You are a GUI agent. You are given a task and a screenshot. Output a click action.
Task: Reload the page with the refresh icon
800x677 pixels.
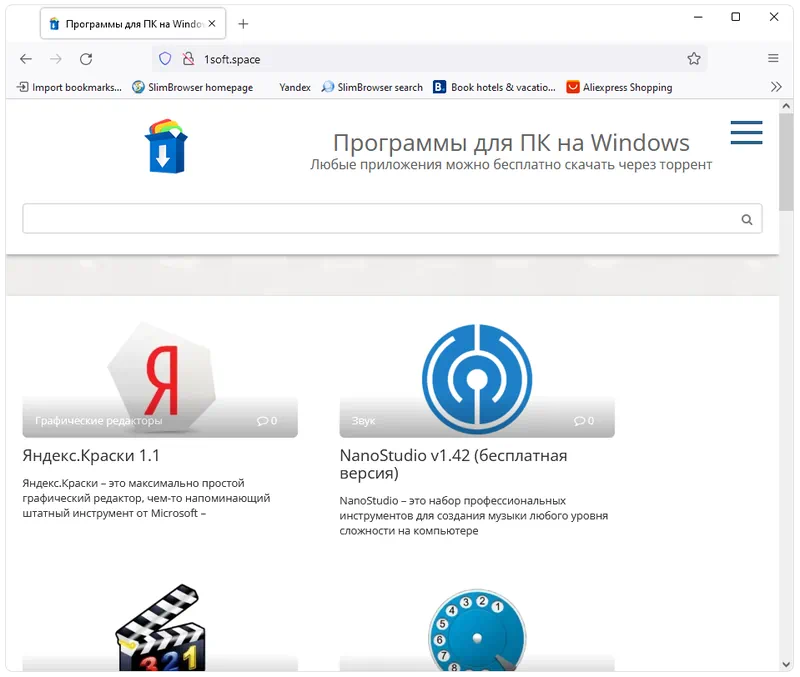[86, 59]
